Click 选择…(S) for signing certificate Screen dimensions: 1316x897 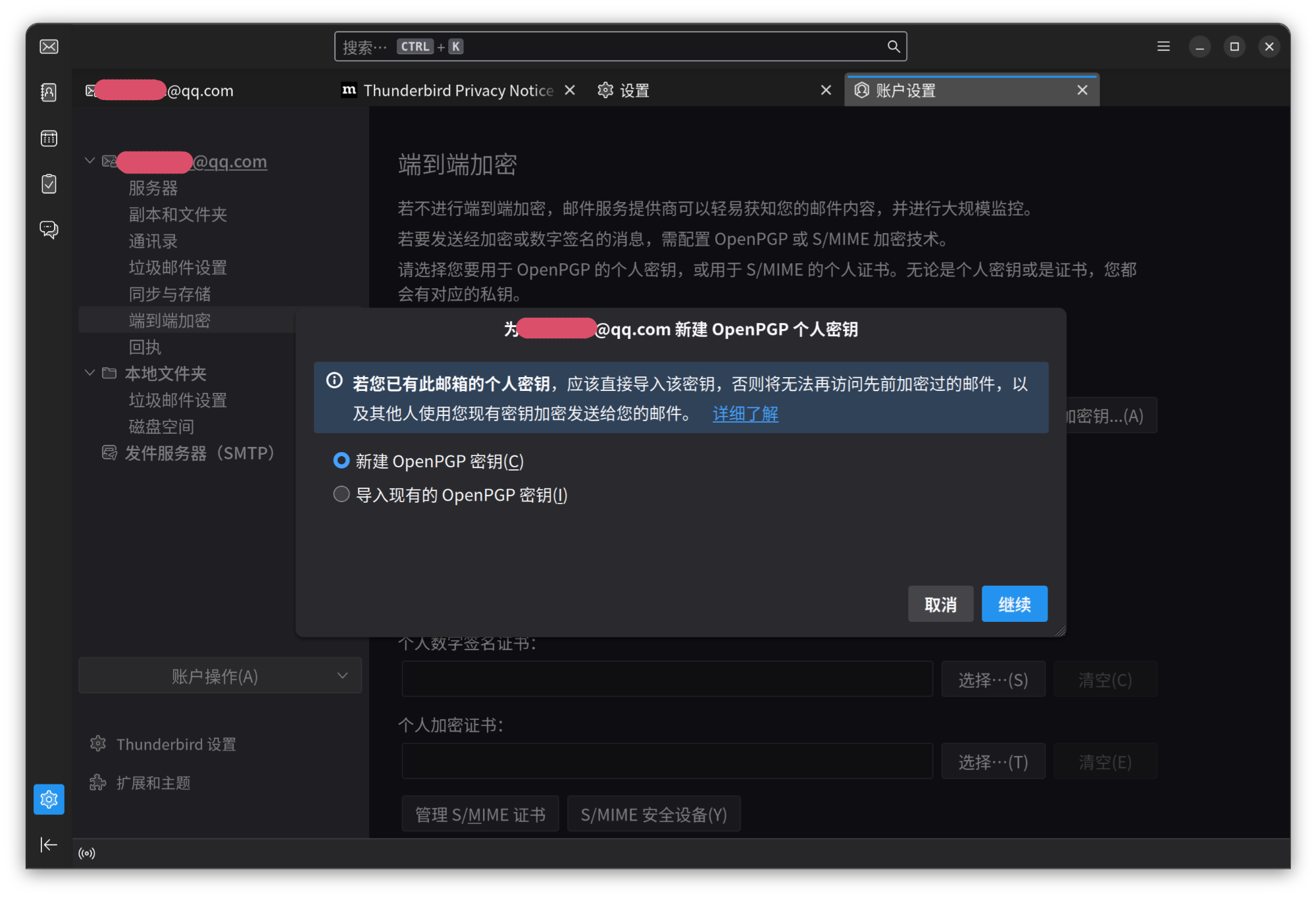click(x=993, y=679)
